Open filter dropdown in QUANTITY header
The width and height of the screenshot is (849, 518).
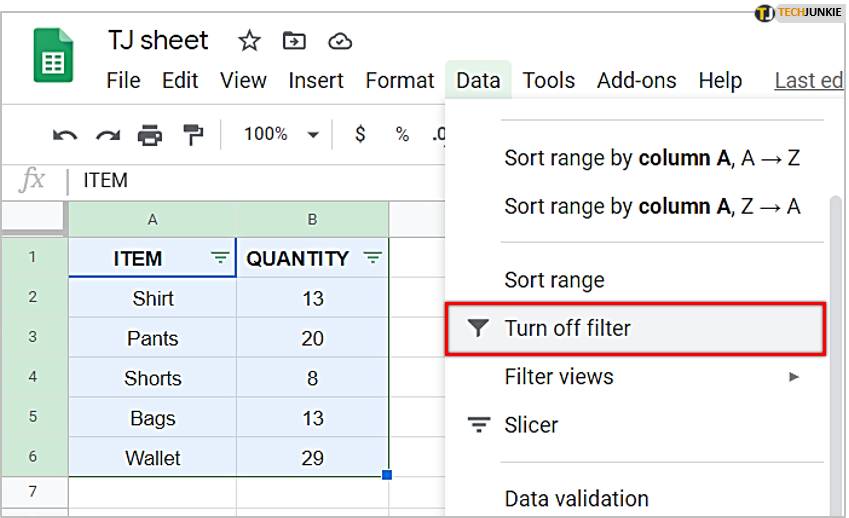[x=373, y=258]
